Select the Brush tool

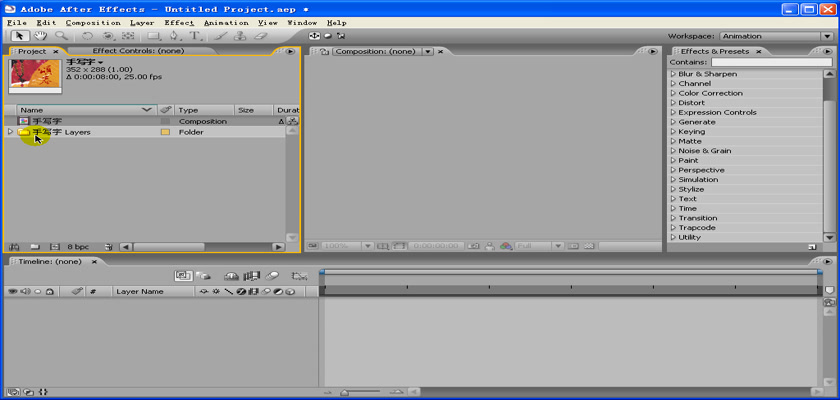pyautogui.click(x=220, y=36)
